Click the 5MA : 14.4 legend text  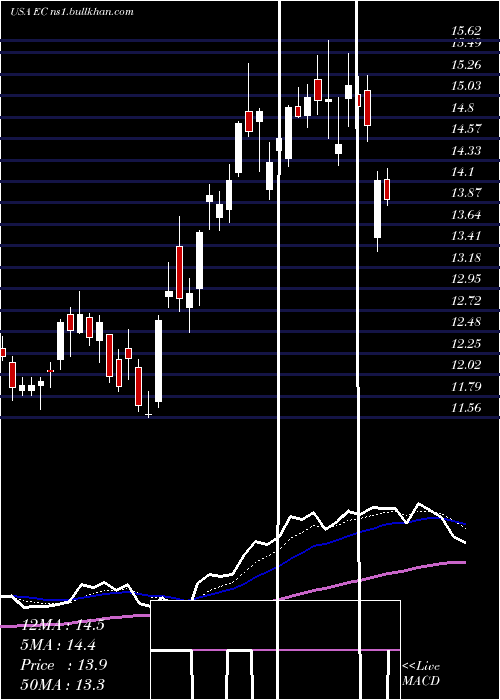59,644
